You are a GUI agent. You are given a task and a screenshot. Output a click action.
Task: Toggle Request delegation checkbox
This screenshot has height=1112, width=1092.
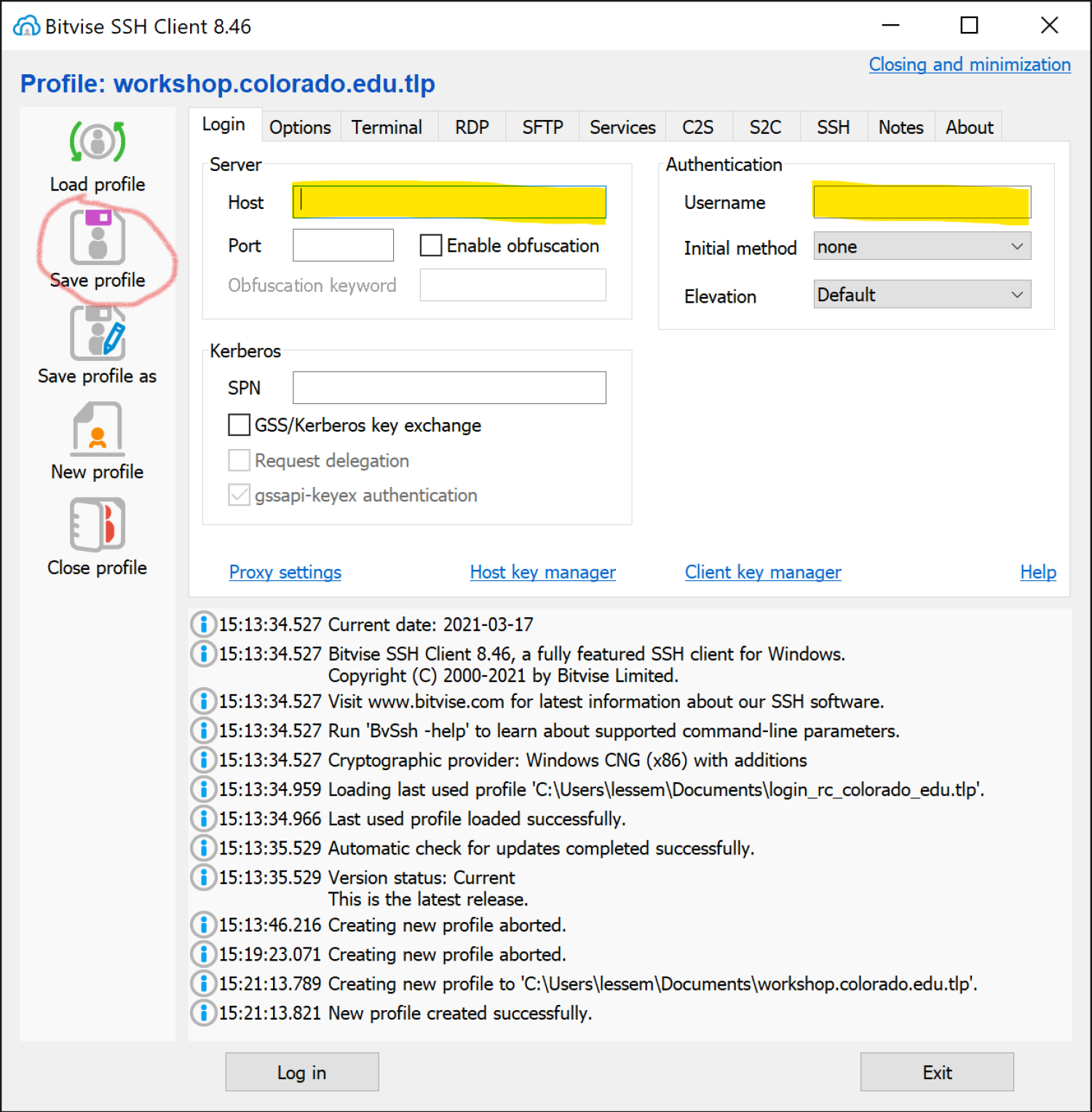[239, 461]
